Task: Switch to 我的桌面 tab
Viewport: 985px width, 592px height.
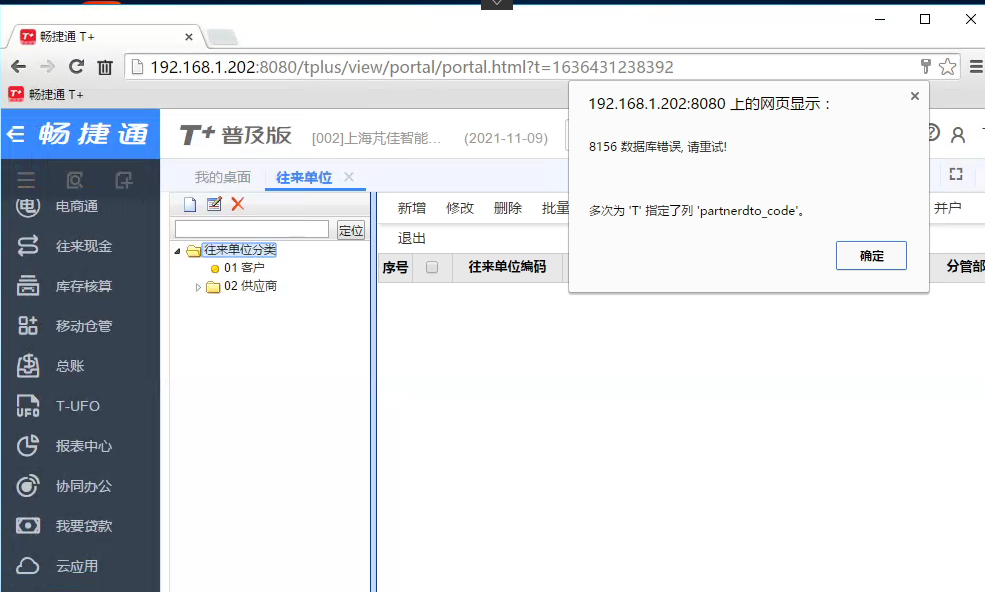Action: point(222,177)
